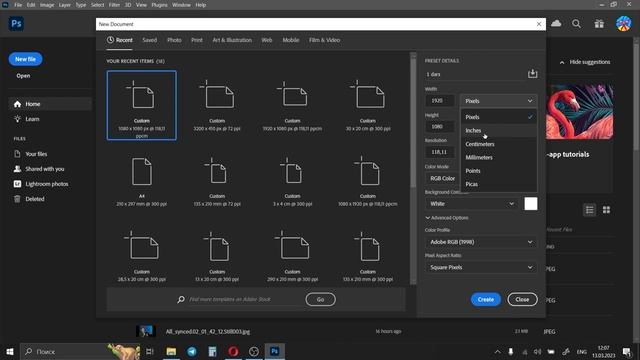Image resolution: width=640 pixels, height=360 pixels.
Task: Collapse suggestions with Hide suggestions
Action: (x=585, y=62)
